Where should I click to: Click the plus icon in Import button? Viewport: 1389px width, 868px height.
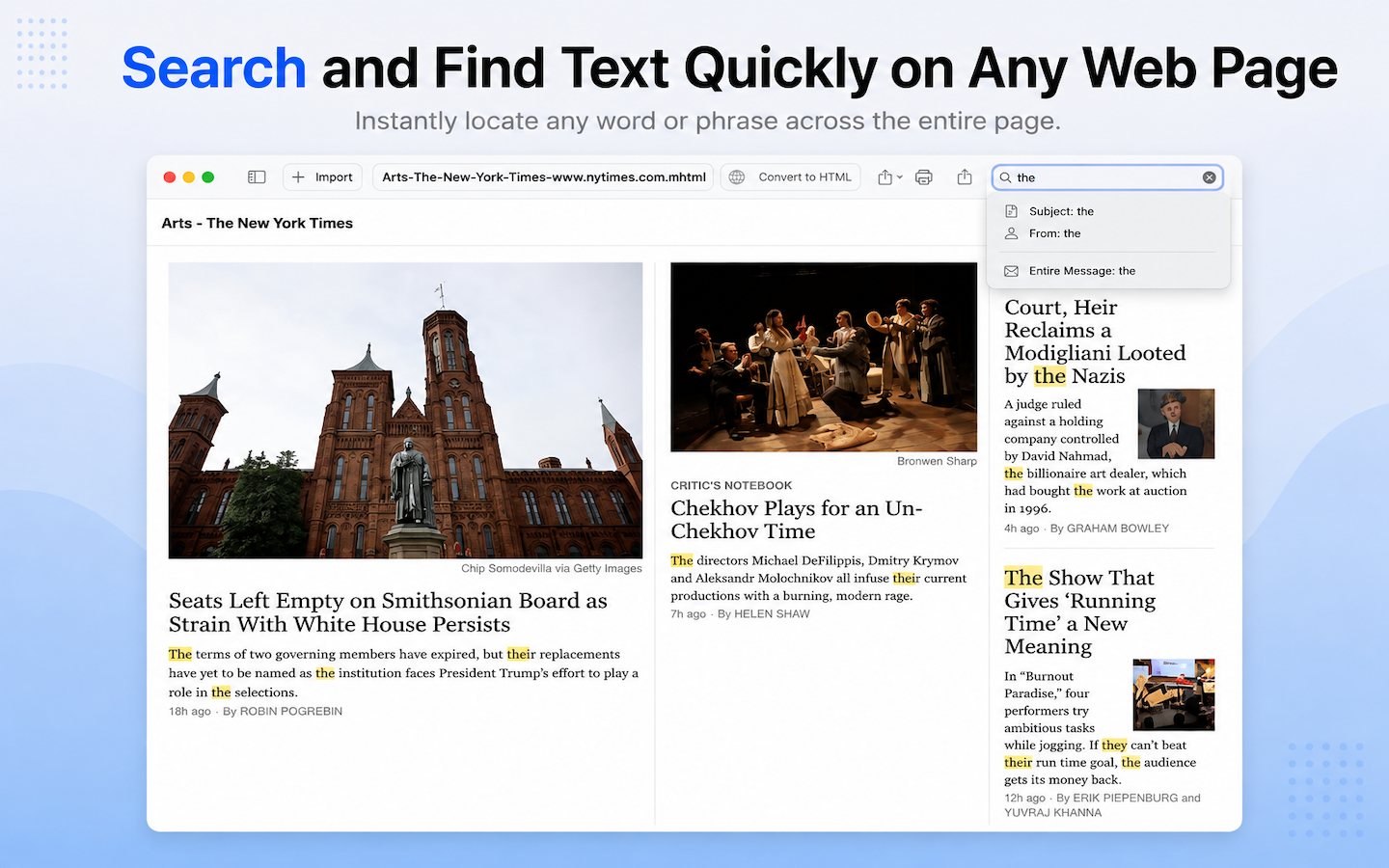[x=298, y=177]
